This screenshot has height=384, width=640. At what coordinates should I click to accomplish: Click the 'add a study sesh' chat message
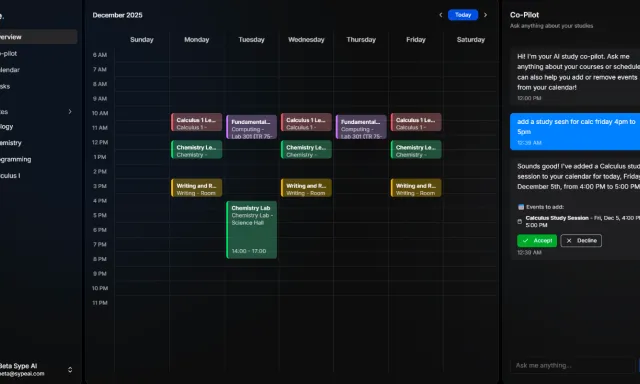point(575,131)
